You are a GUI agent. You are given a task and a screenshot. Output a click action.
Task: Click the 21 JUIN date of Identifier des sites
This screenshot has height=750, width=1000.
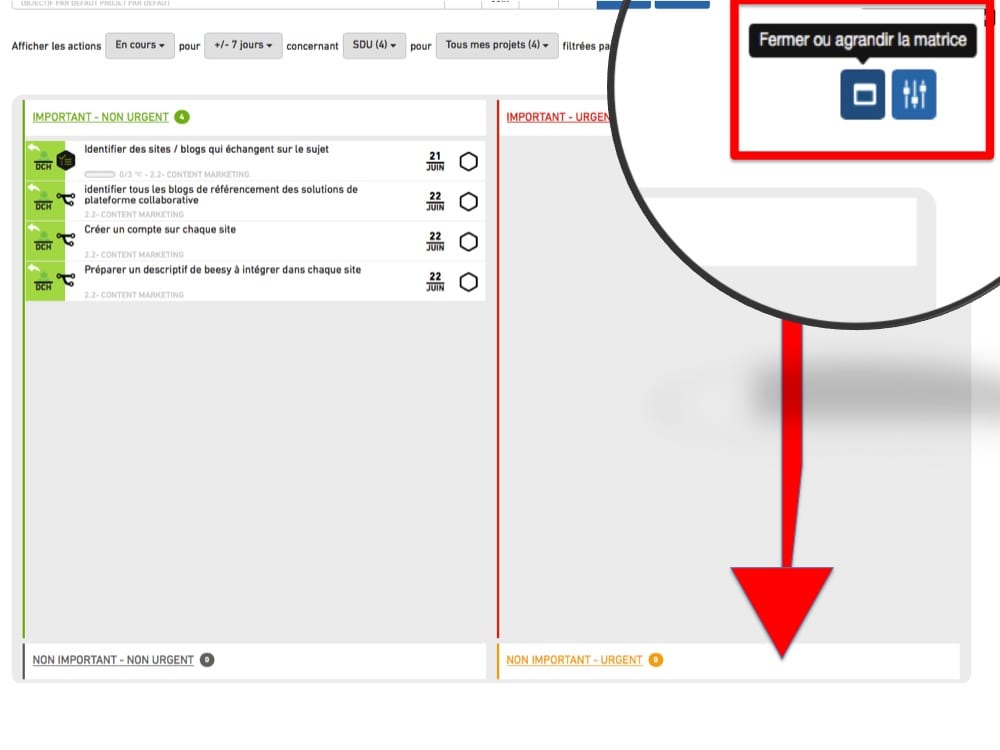point(435,161)
